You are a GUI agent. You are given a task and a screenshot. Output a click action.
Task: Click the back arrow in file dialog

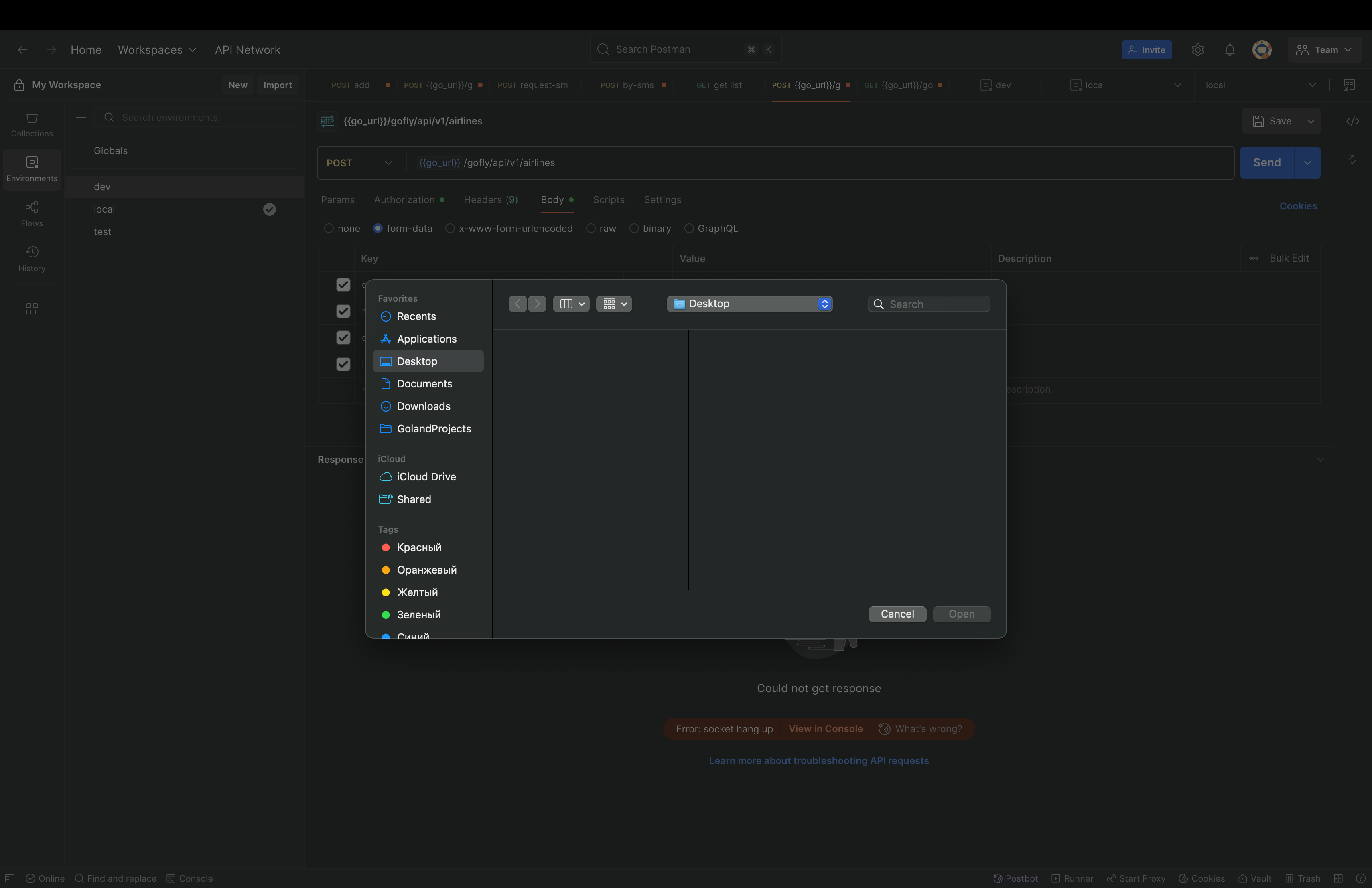(518, 304)
